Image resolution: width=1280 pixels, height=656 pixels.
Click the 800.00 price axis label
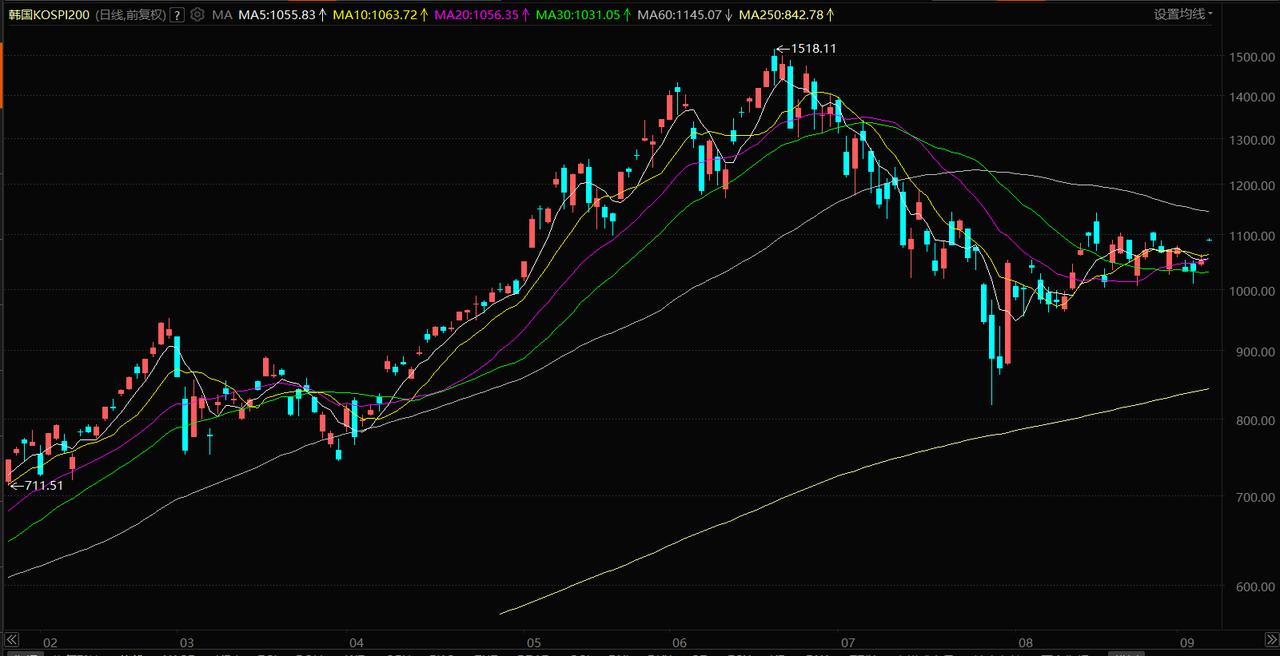pos(1254,421)
